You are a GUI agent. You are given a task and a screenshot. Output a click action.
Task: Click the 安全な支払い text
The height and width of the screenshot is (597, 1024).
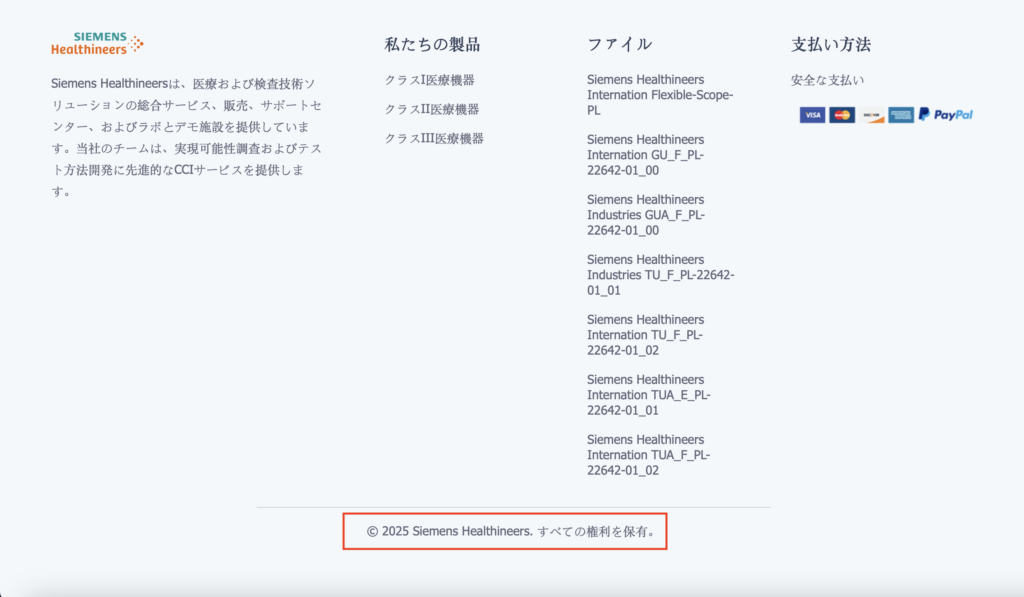(x=827, y=80)
